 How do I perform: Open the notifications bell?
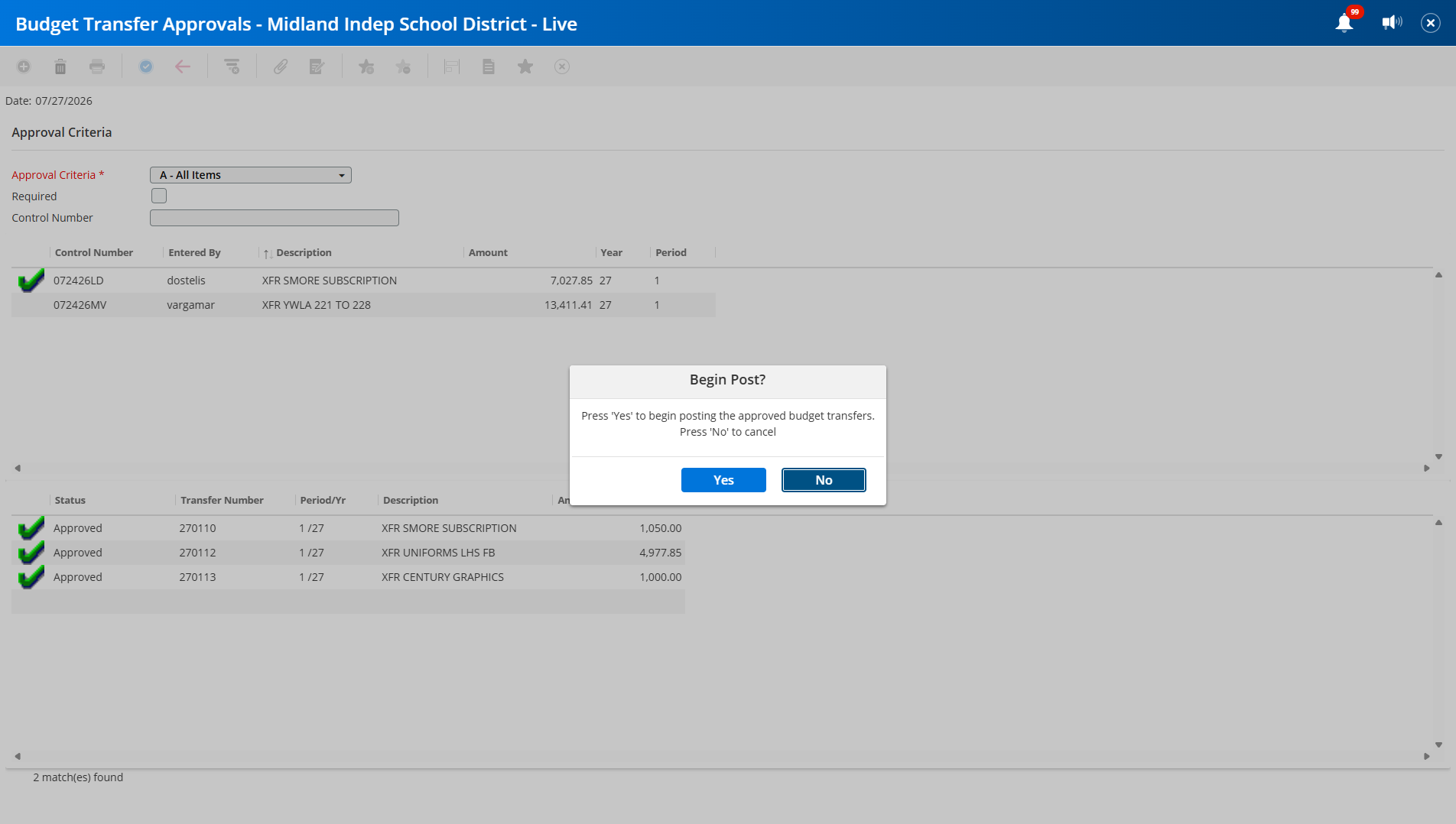coord(1344,23)
